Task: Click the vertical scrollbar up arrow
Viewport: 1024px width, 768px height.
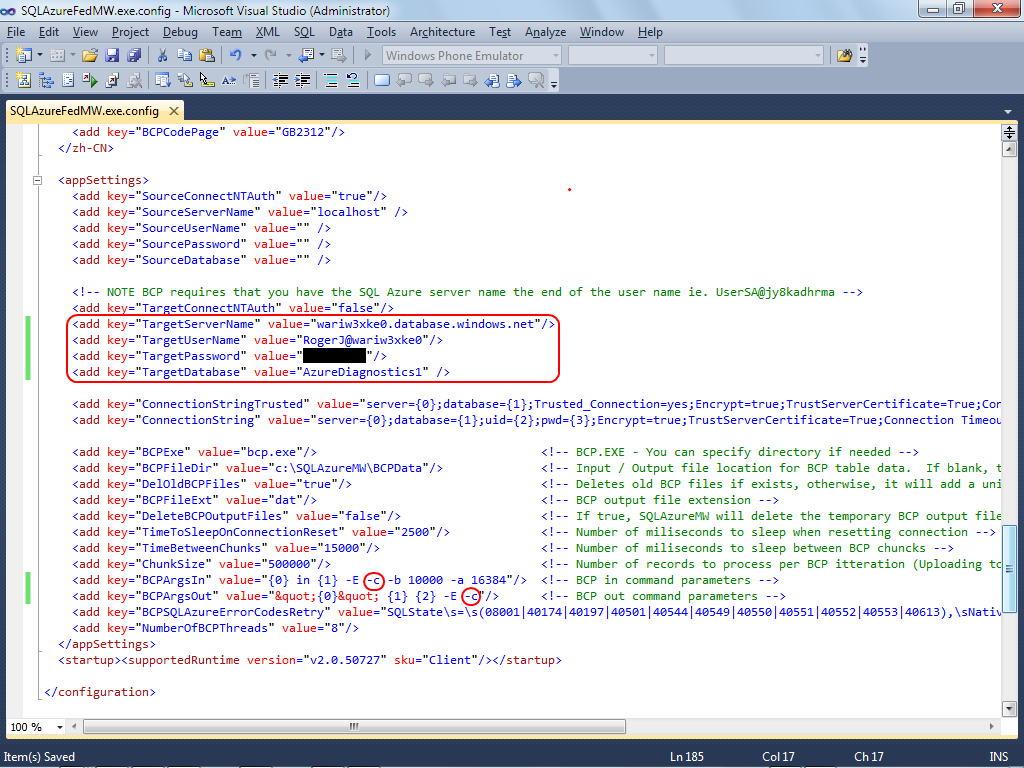Action: click(1009, 150)
